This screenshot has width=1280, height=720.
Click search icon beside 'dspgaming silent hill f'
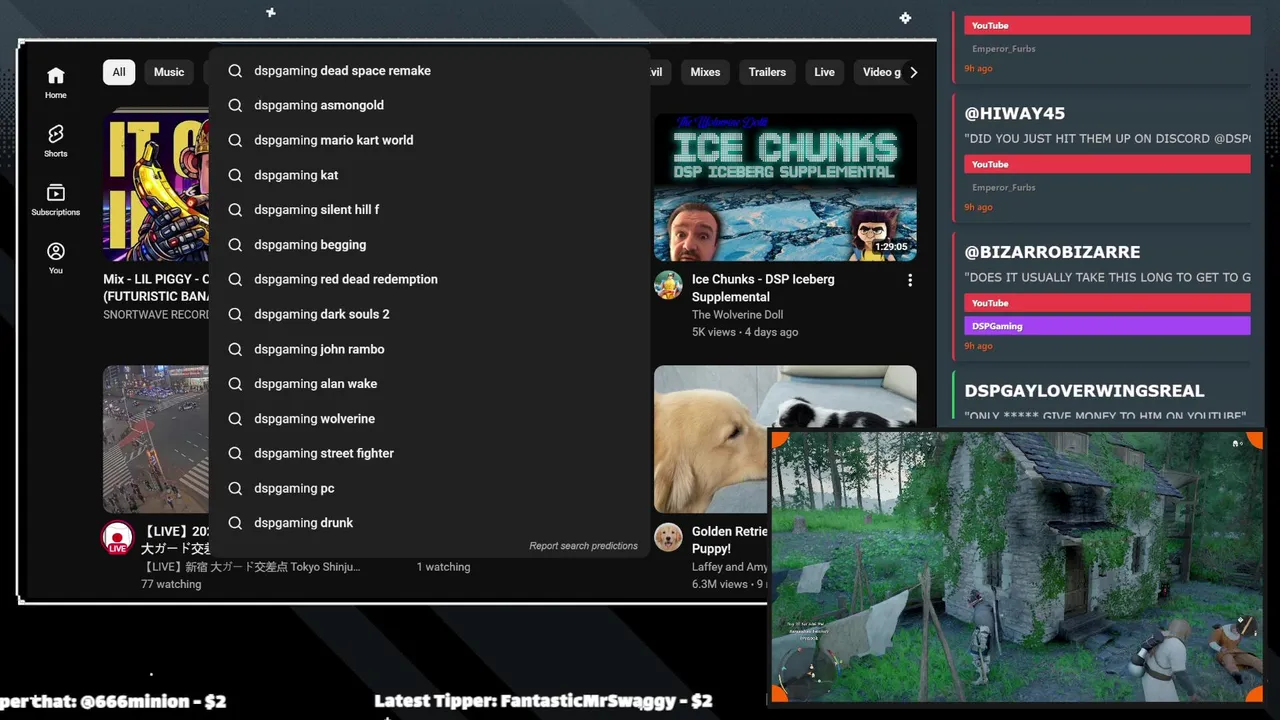click(235, 210)
